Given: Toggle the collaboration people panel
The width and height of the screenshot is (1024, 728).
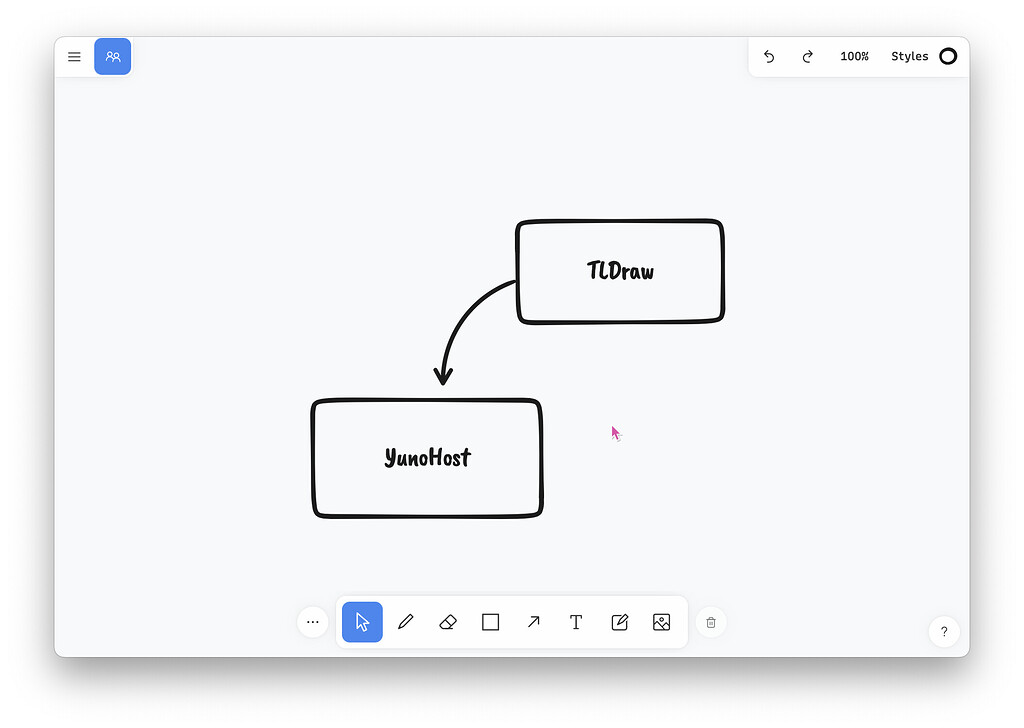Looking at the screenshot, I should coord(112,57).
